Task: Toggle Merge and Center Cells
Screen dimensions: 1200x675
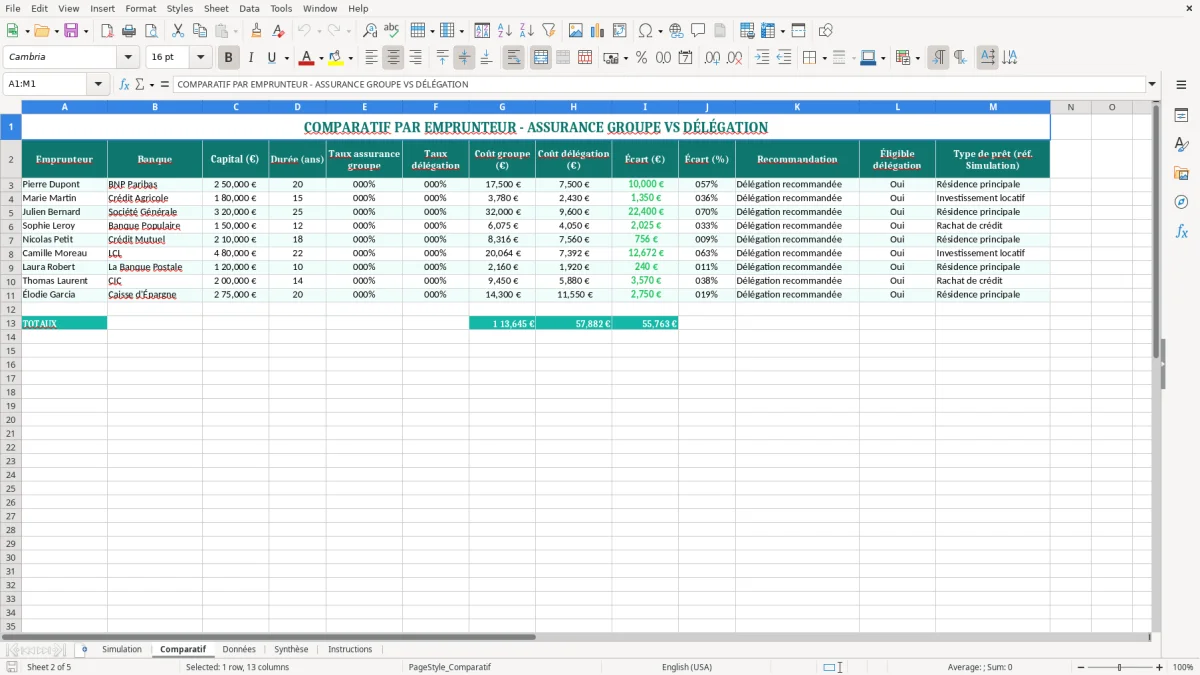Action: click(x=541, y=58)
